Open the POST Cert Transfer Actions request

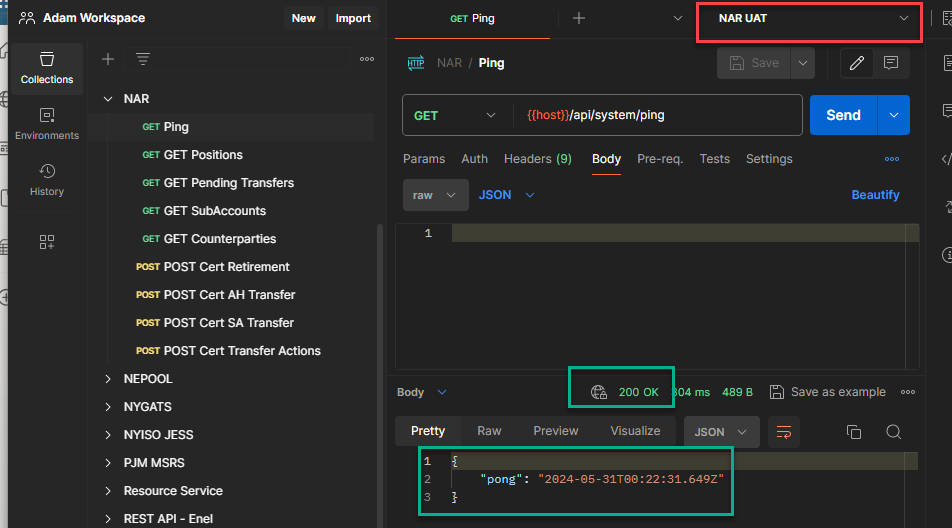(228, 351)
